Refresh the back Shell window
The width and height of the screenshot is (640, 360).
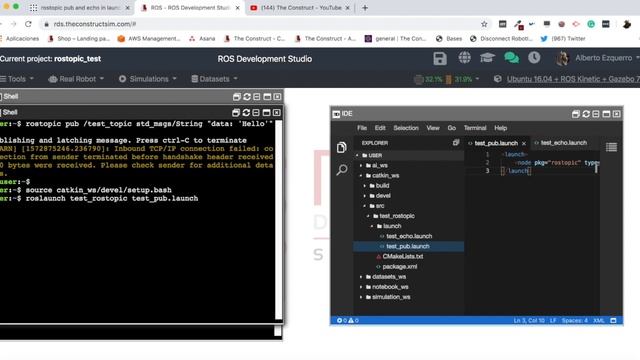247,97
